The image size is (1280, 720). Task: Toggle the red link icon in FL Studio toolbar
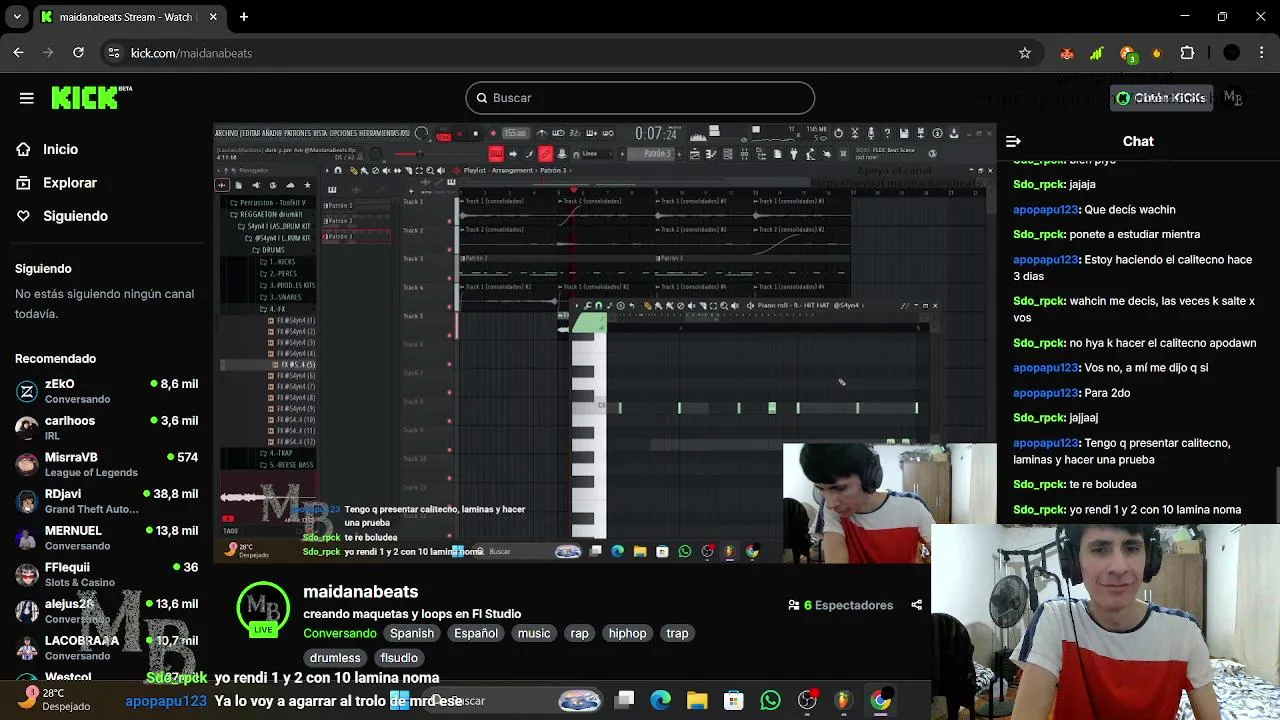[545, 154]
